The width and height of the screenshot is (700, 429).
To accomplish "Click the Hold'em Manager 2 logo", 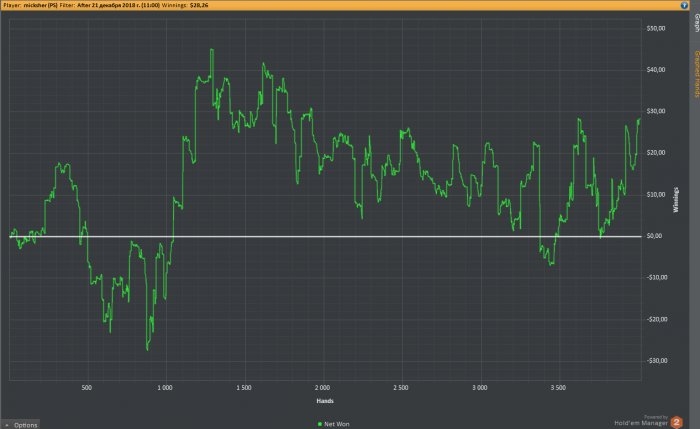I will [676, 422].
